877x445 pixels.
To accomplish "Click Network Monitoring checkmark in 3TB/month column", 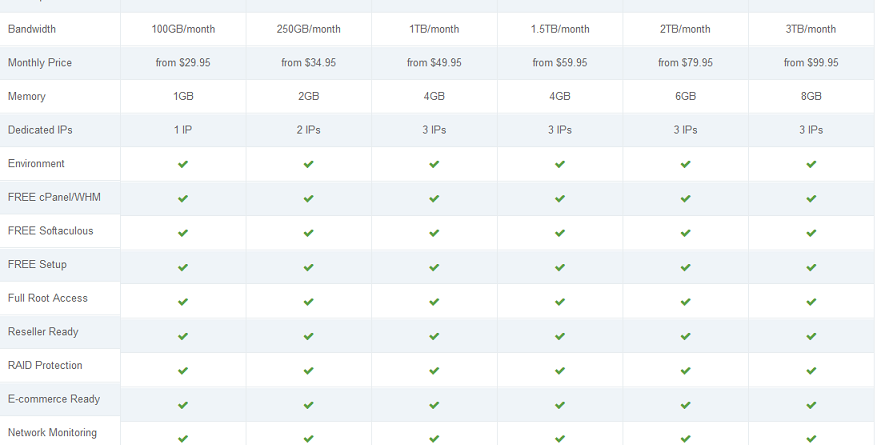I will (x=811, y=439).
